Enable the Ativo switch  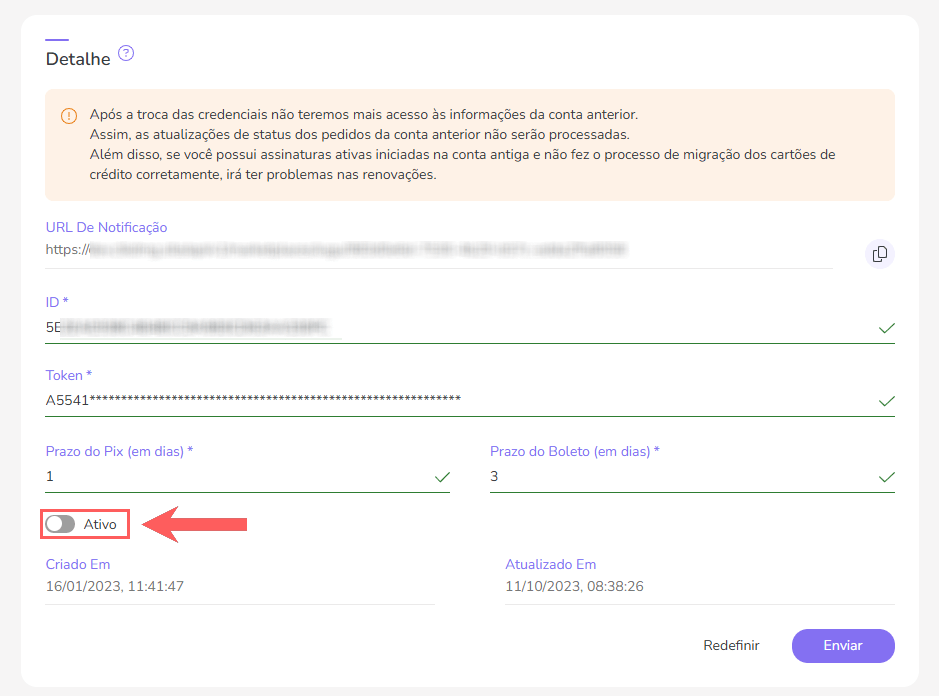[60, 523]
